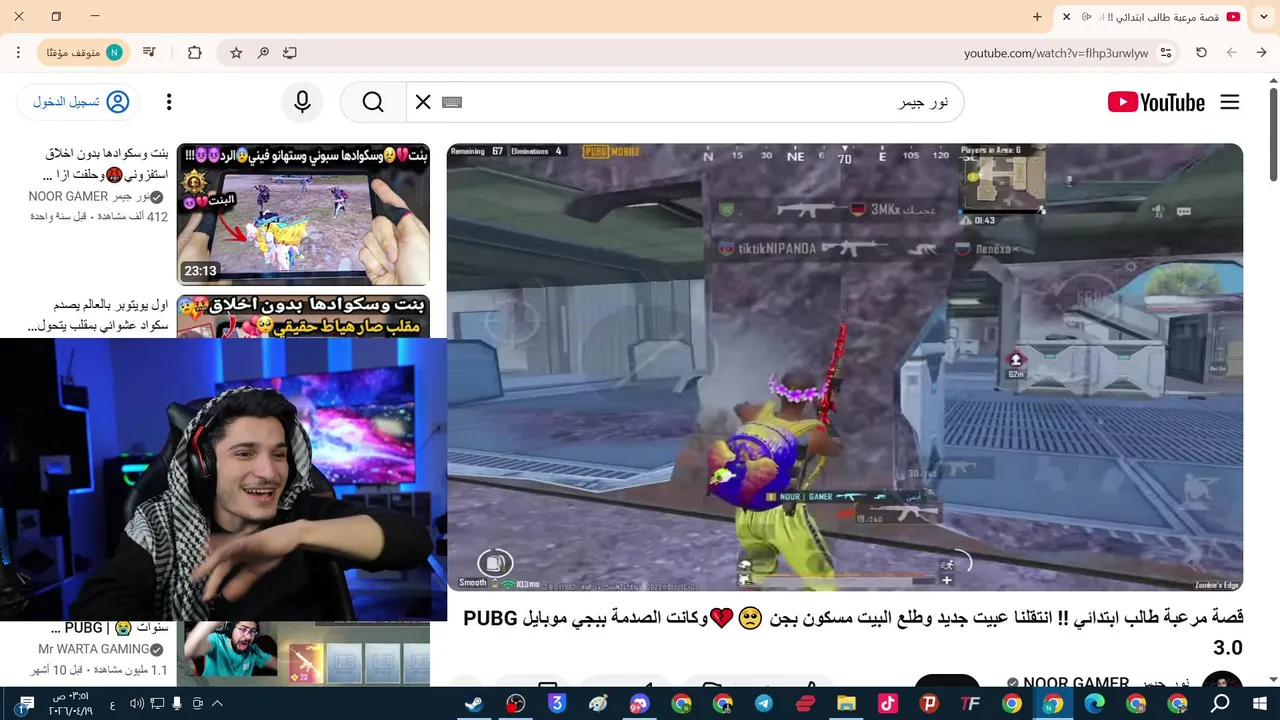Close the قصة مرعبة طالب ابتدائي tab
The height and width of the screenshot is (720, 1280).
(1066, 17)
